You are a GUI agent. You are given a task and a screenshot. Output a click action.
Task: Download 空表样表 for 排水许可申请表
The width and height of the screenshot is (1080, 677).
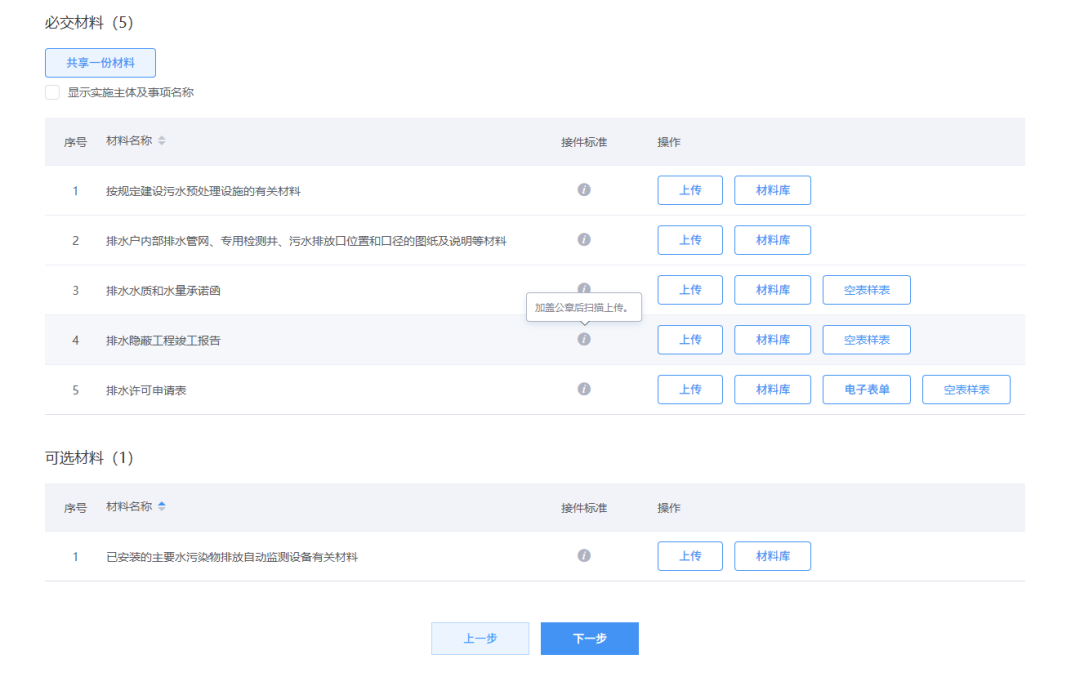(x=966, y=389)
